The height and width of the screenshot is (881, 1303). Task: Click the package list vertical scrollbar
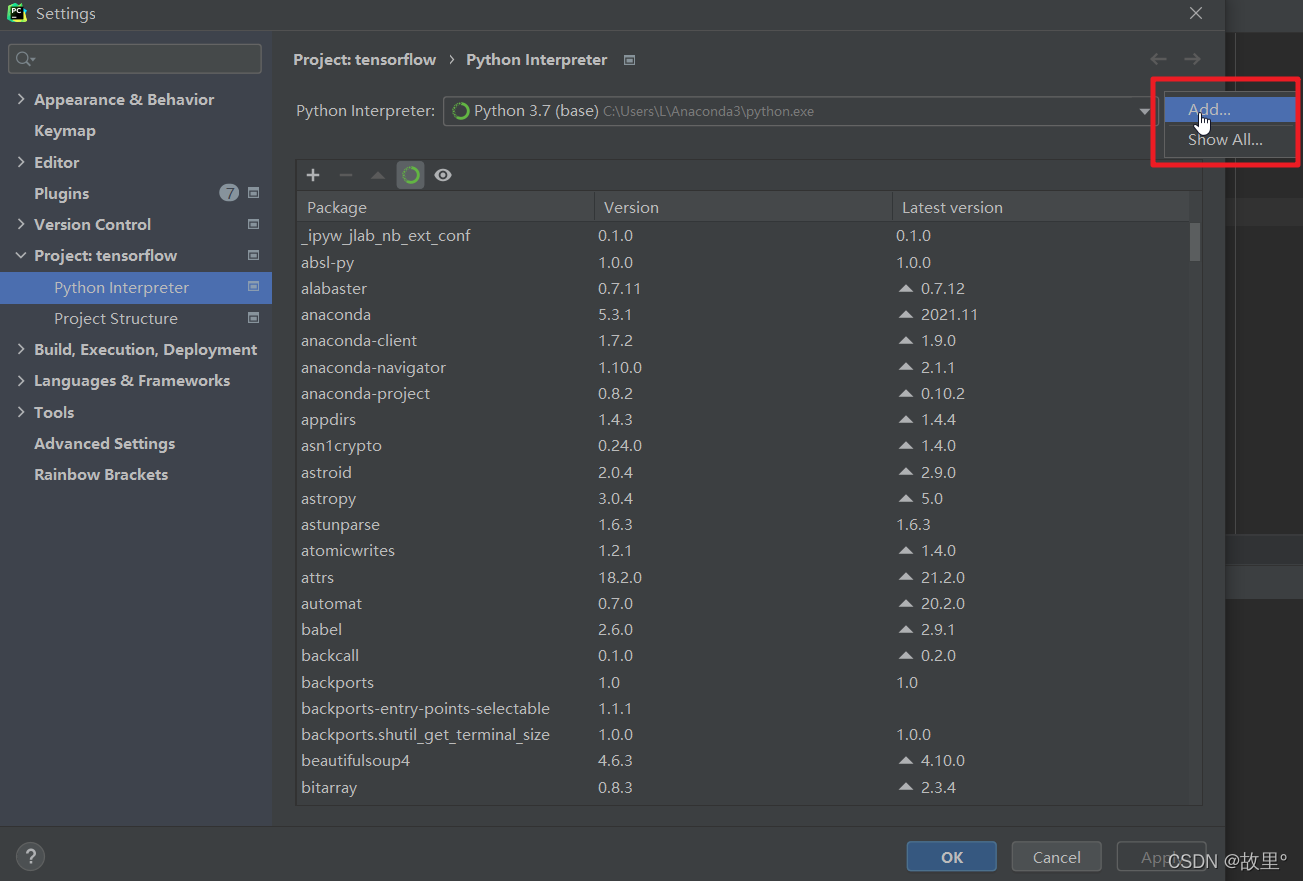[1195, 242]
